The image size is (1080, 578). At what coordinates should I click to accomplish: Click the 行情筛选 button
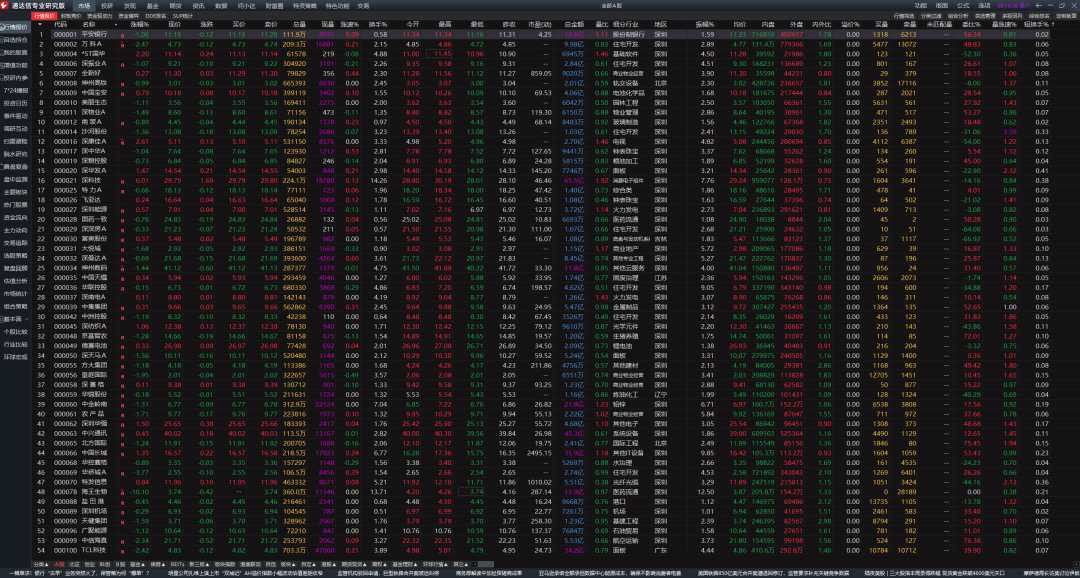click(903, 17)
